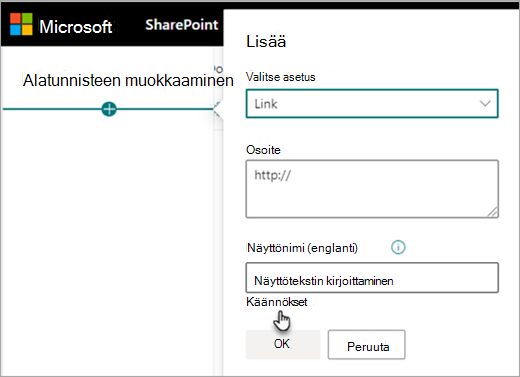Click the Peruuta cancel button

point(367,345)
